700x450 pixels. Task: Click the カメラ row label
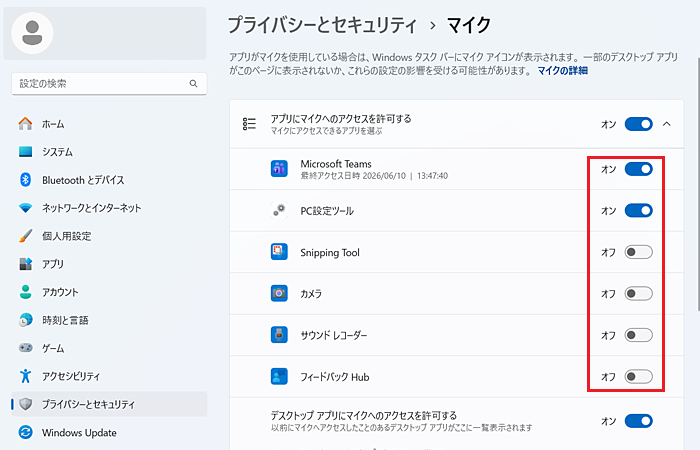[x=311, y=294]
